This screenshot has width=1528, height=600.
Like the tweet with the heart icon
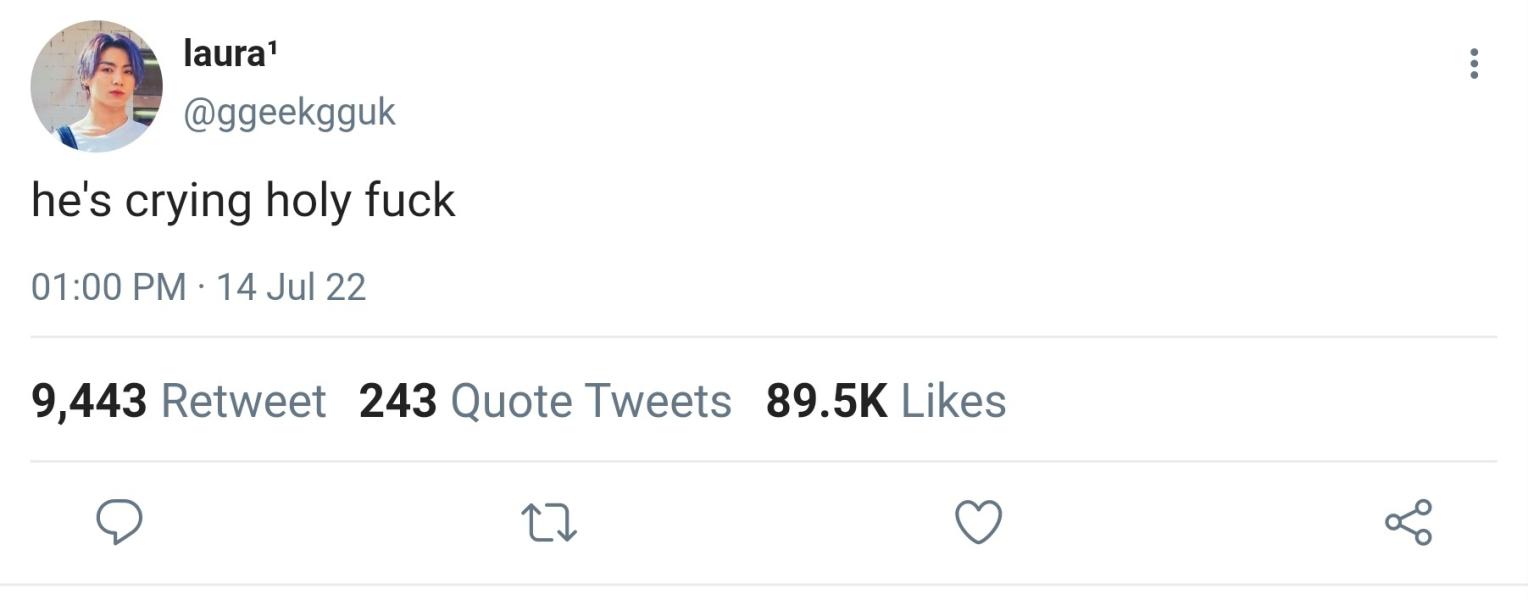pos(978,522)
